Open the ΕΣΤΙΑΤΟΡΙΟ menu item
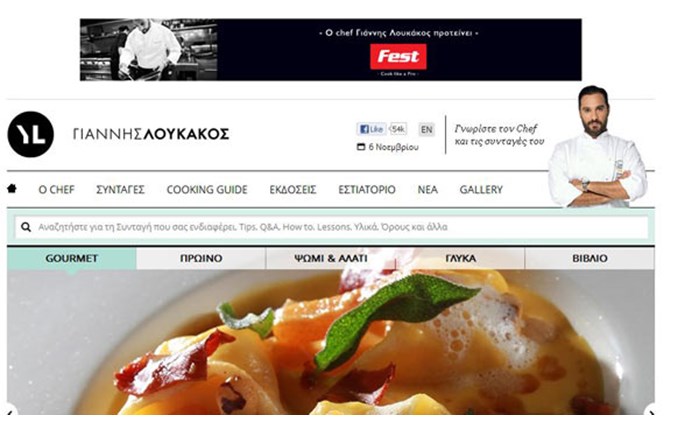Viewport: 699px width, 430px height. coord(367,189)
